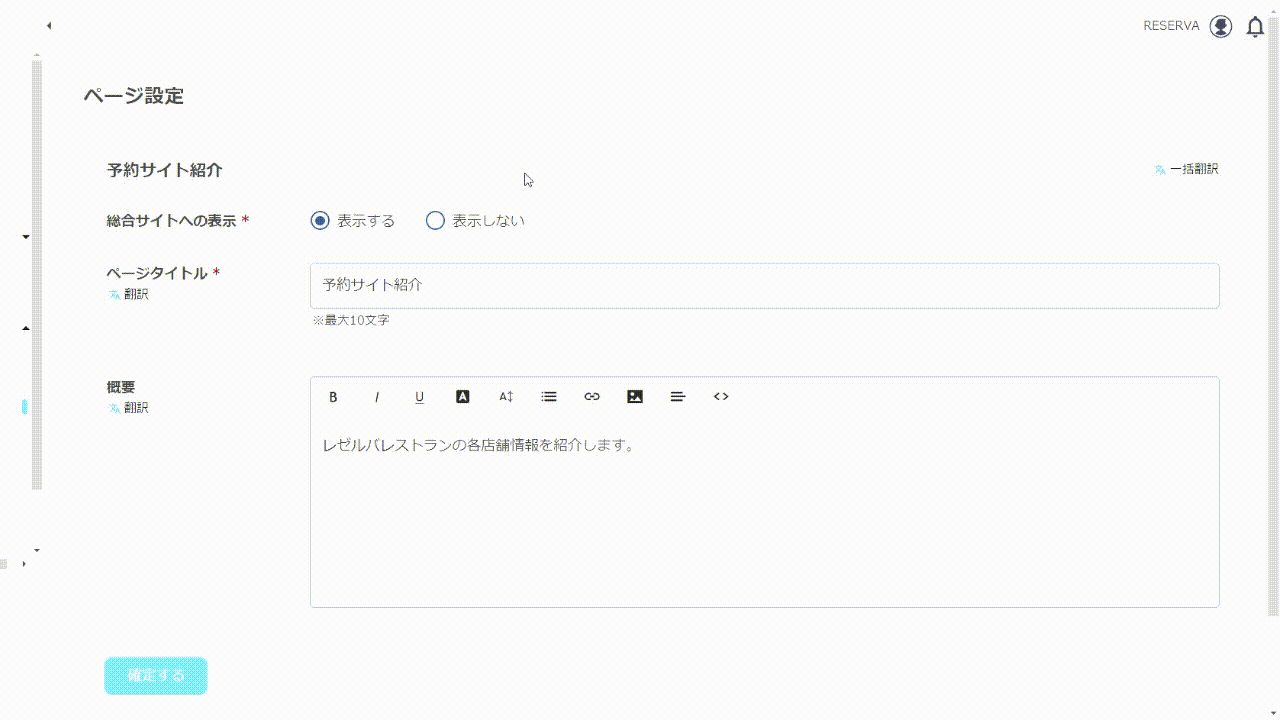This screenshot has height=720, width=1280.
Task: Switch to HTML code view
Action: (721, 397)
